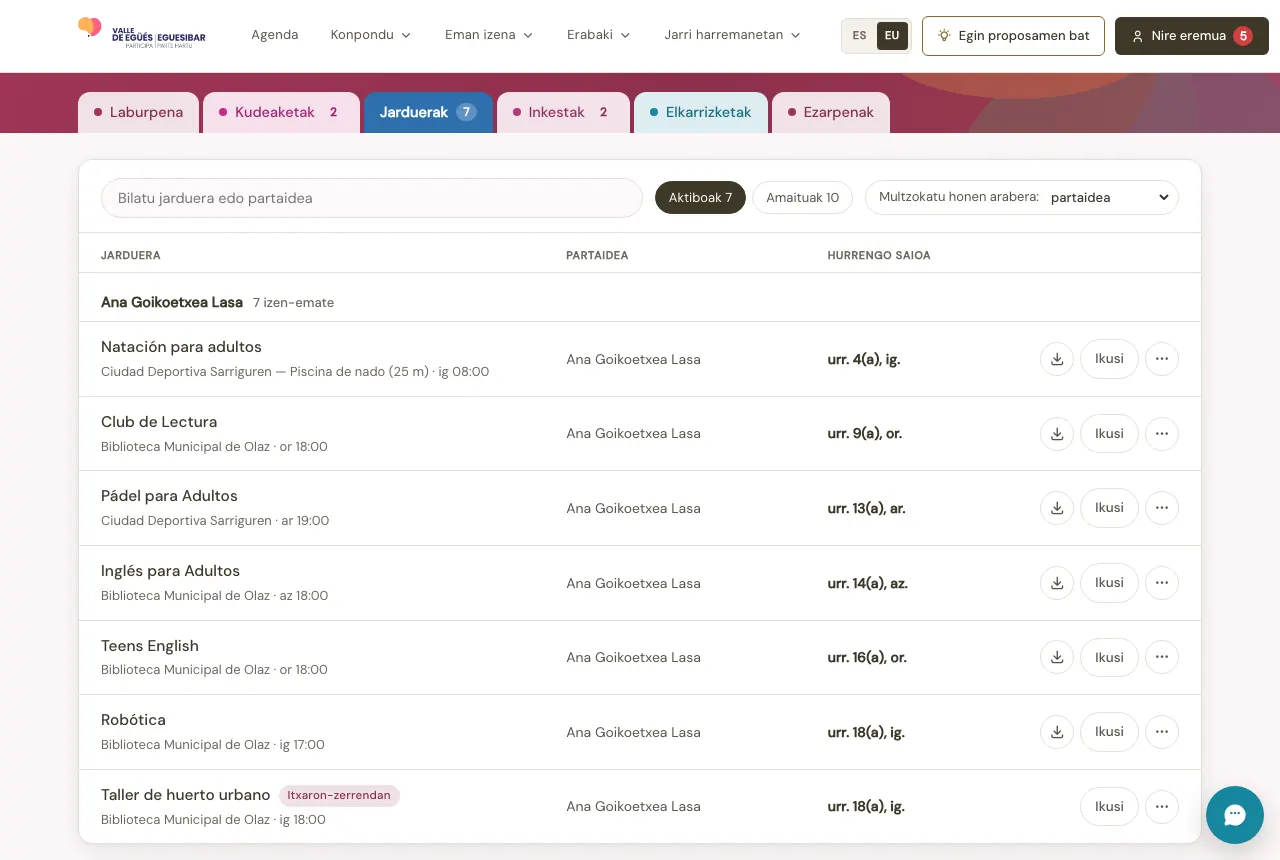1280x860 pixels.
Task: Click Ikusi for Taller de huerto urbano
Action: tap(1109, 806)
